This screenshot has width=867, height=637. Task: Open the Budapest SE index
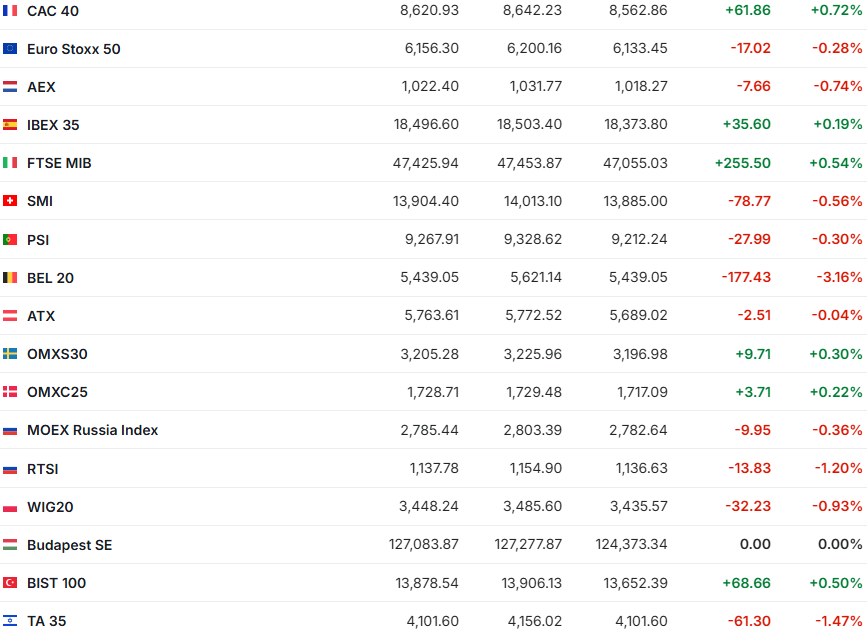69,545
